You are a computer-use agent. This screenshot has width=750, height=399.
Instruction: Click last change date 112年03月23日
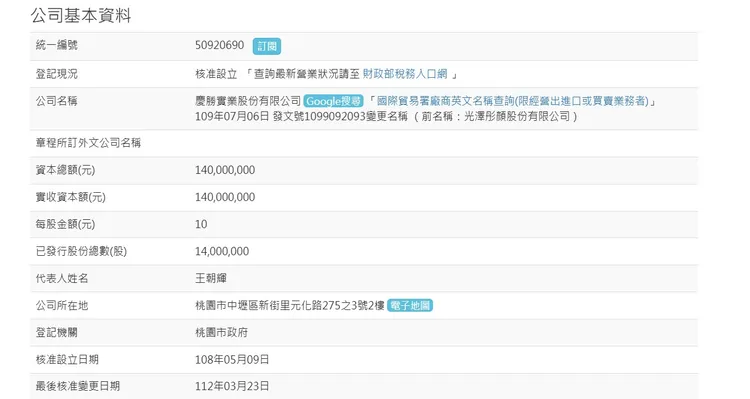coord(232,386)
